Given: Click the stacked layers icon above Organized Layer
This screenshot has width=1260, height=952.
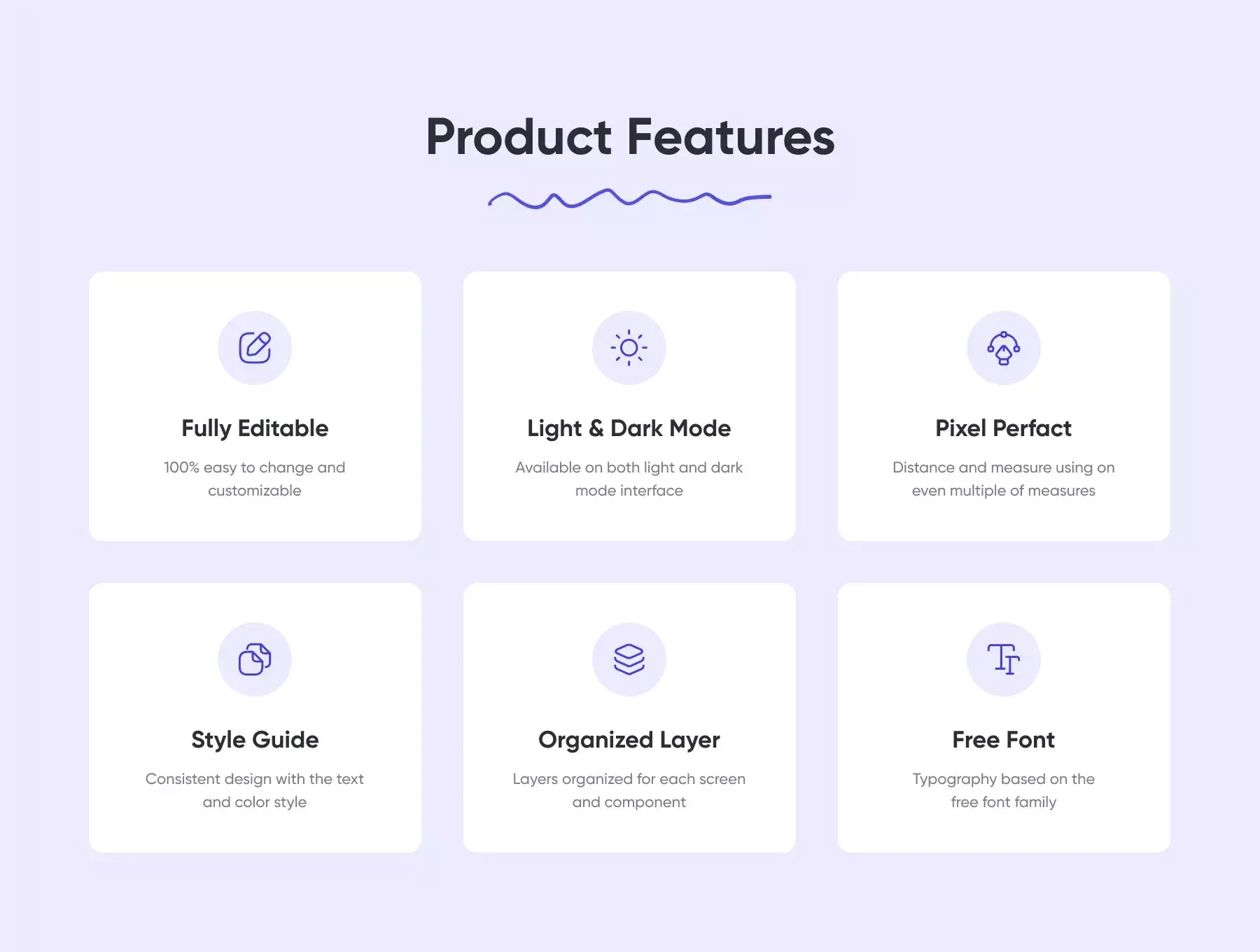Looking at the screenshot, I should [x=629, y=659].
